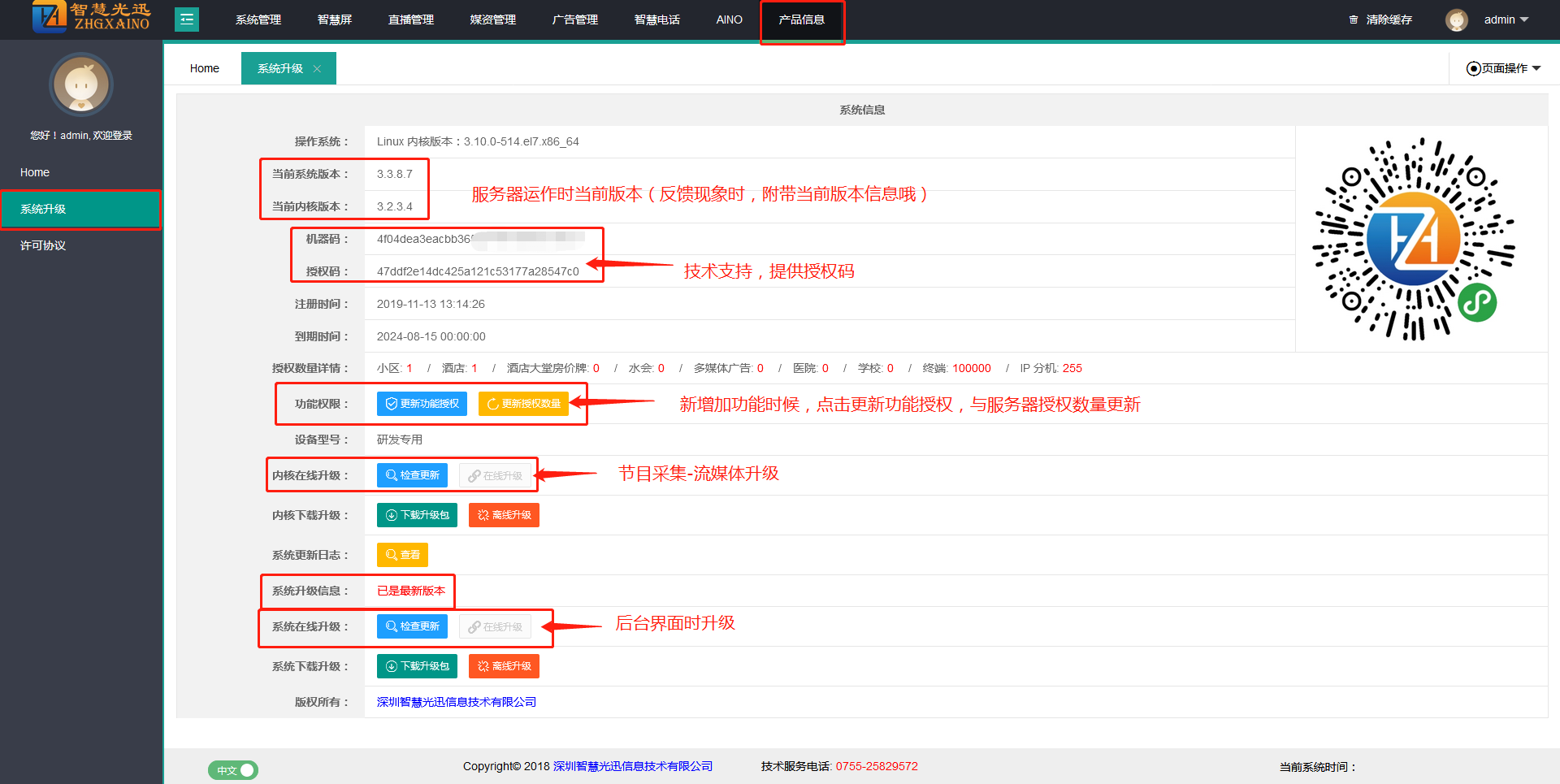Click the QR code image

1413,239
